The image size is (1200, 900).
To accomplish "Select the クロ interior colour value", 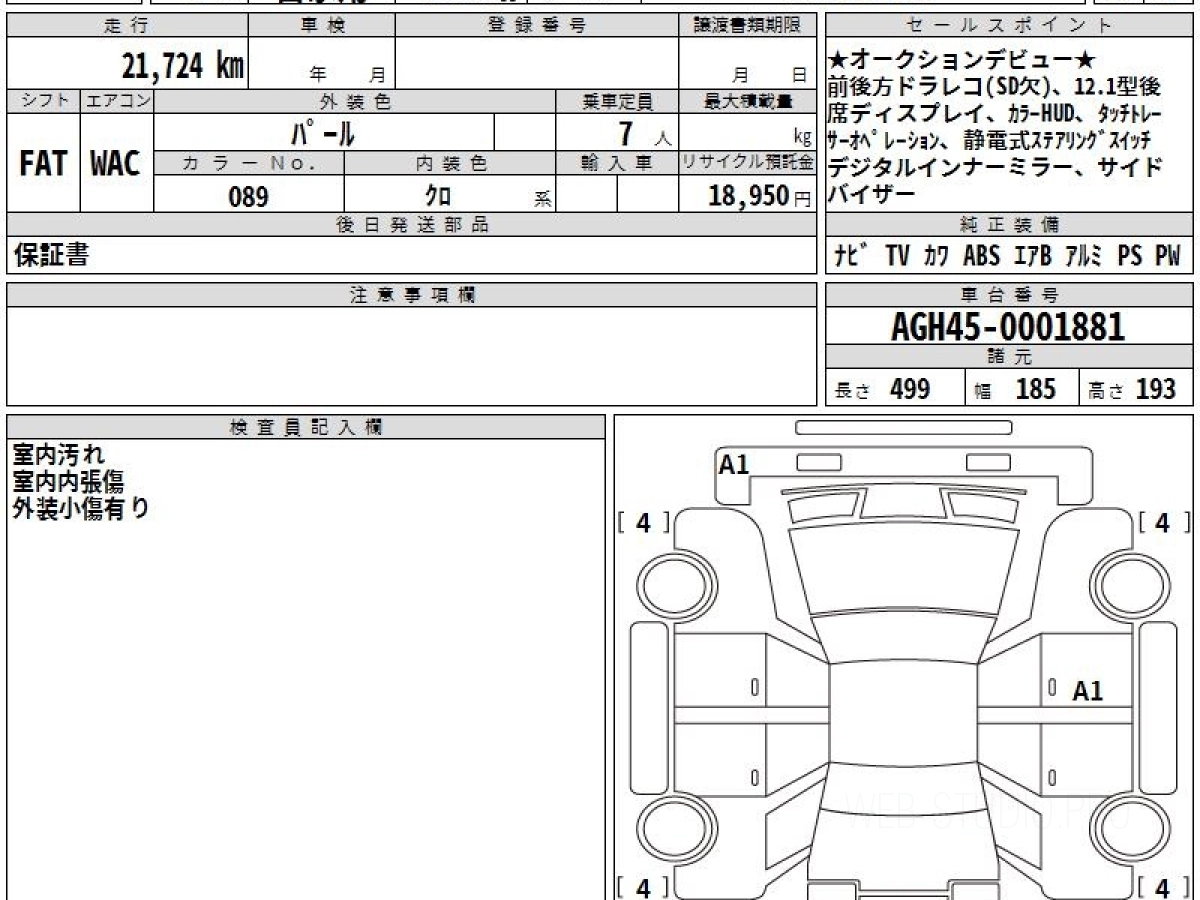I will point(437,197).
